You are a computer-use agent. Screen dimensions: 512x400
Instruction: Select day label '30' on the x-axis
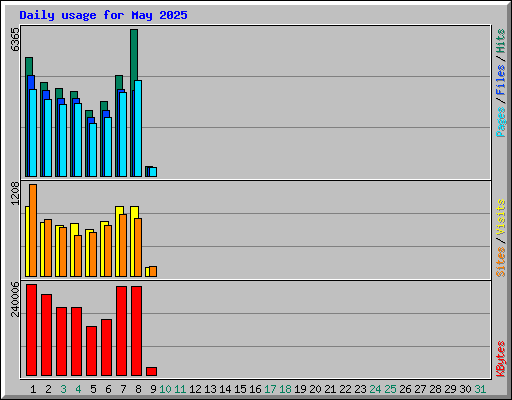click(x=465, y=389)
